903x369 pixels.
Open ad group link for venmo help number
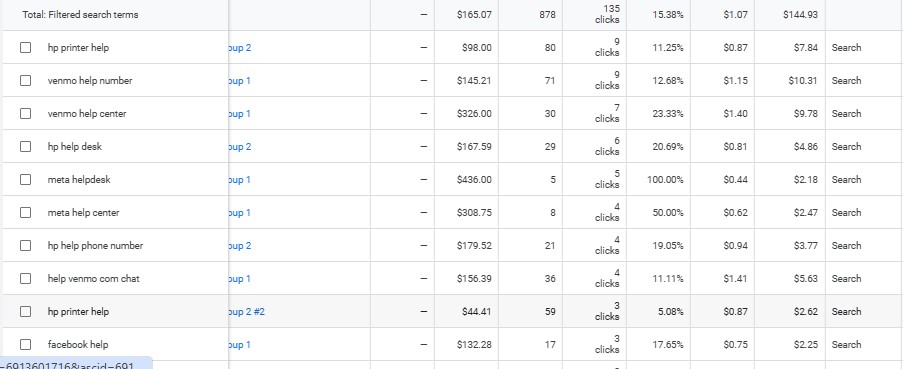point(240,81)
